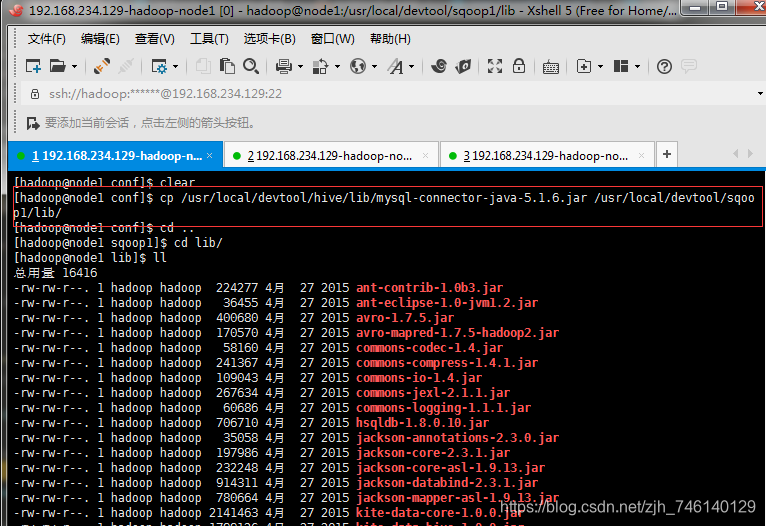Open the session Properties gear icon
The image size is (766, 526).
tap(159, 66)
